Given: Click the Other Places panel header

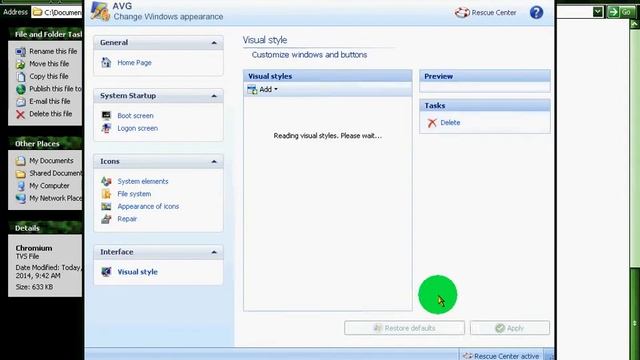Looking at the screenshot, I should (45, 144).
